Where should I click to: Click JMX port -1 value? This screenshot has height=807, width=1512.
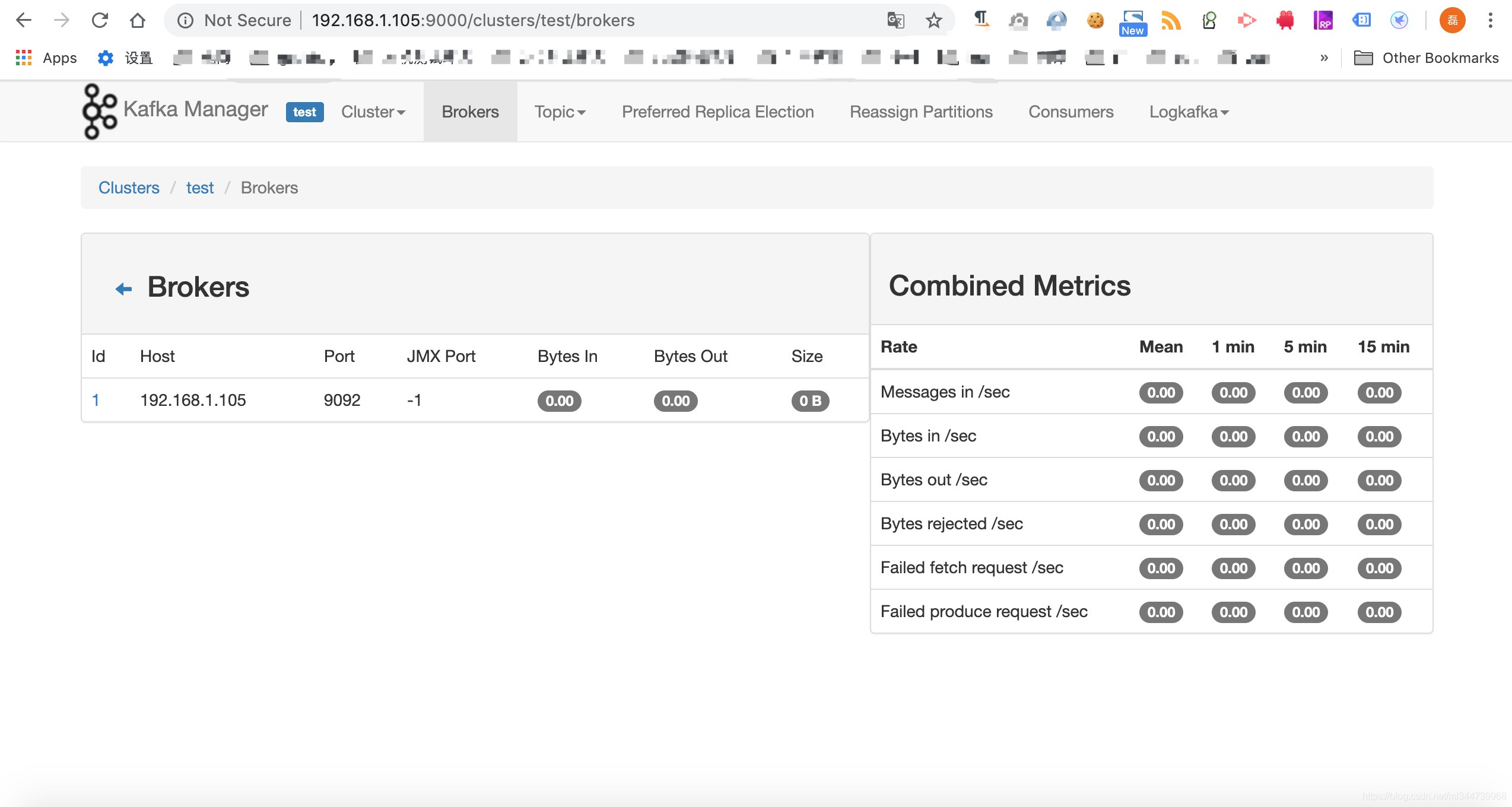pyautogui.click(x=414, y=400)
